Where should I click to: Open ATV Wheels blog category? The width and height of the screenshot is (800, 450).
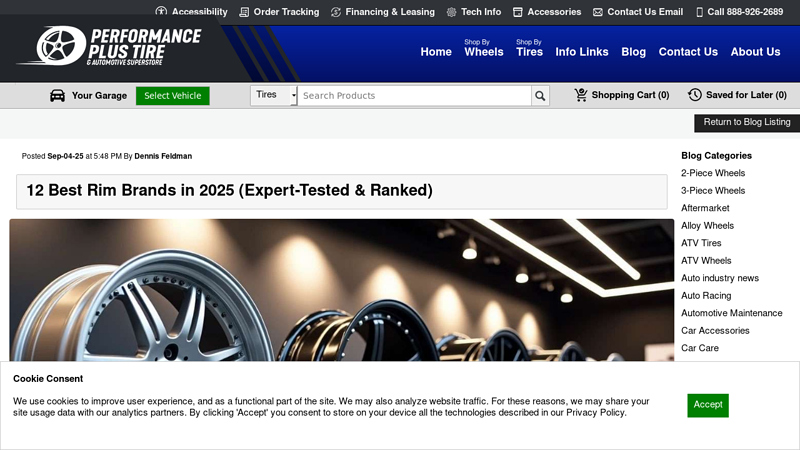[706, 261]
